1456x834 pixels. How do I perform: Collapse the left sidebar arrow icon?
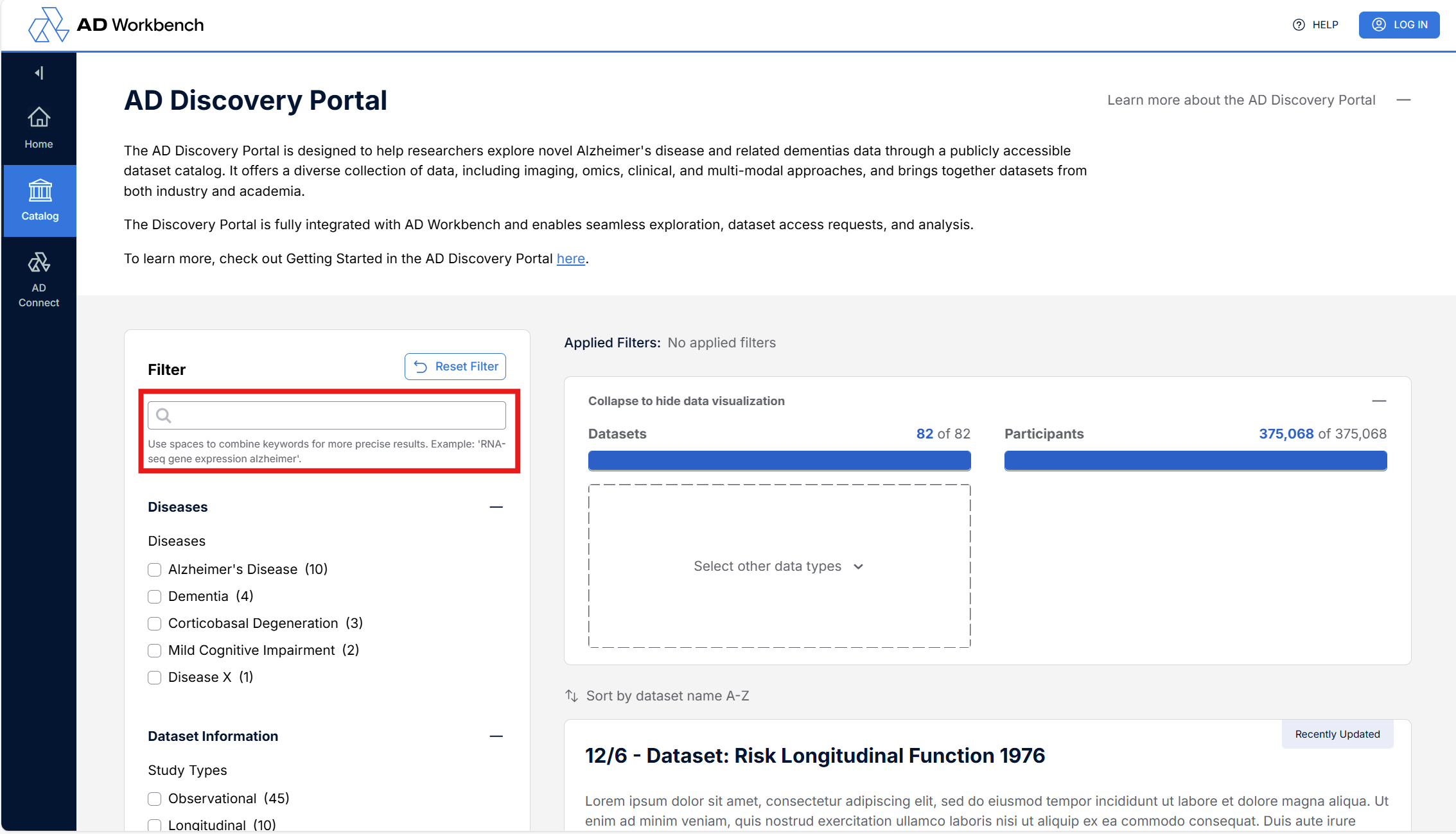(39, 73)
